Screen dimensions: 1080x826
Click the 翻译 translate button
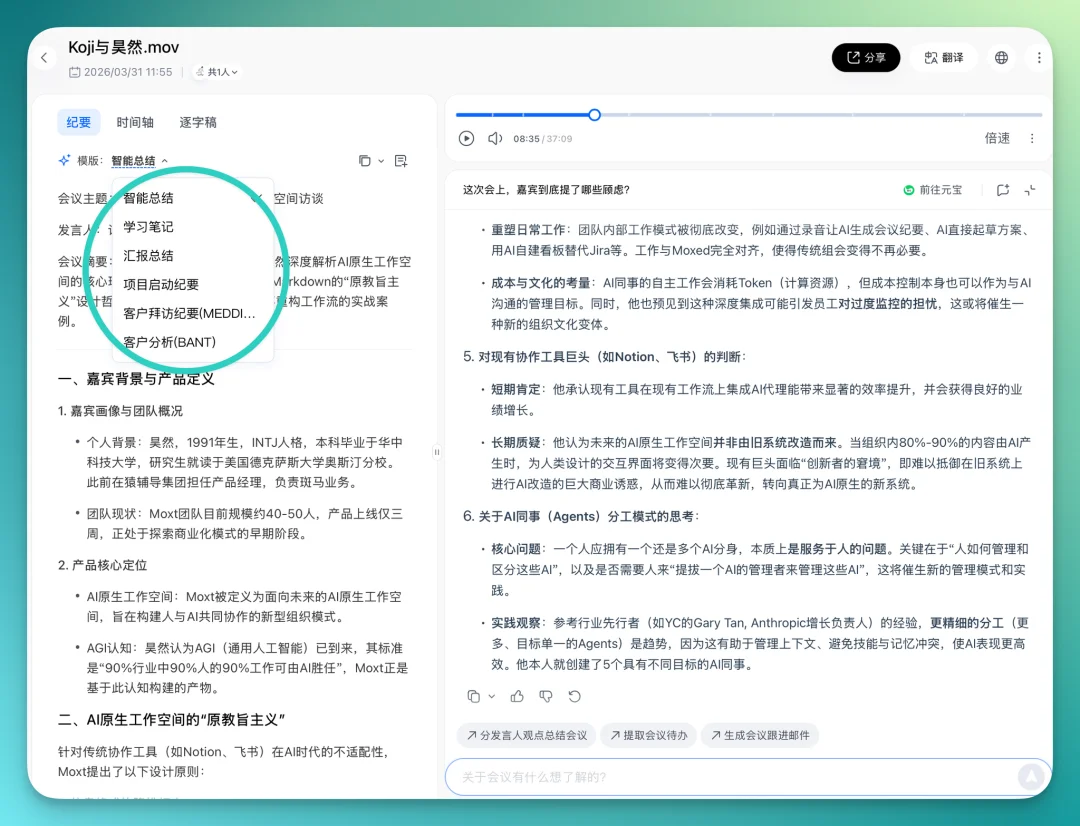click(943, 57)
